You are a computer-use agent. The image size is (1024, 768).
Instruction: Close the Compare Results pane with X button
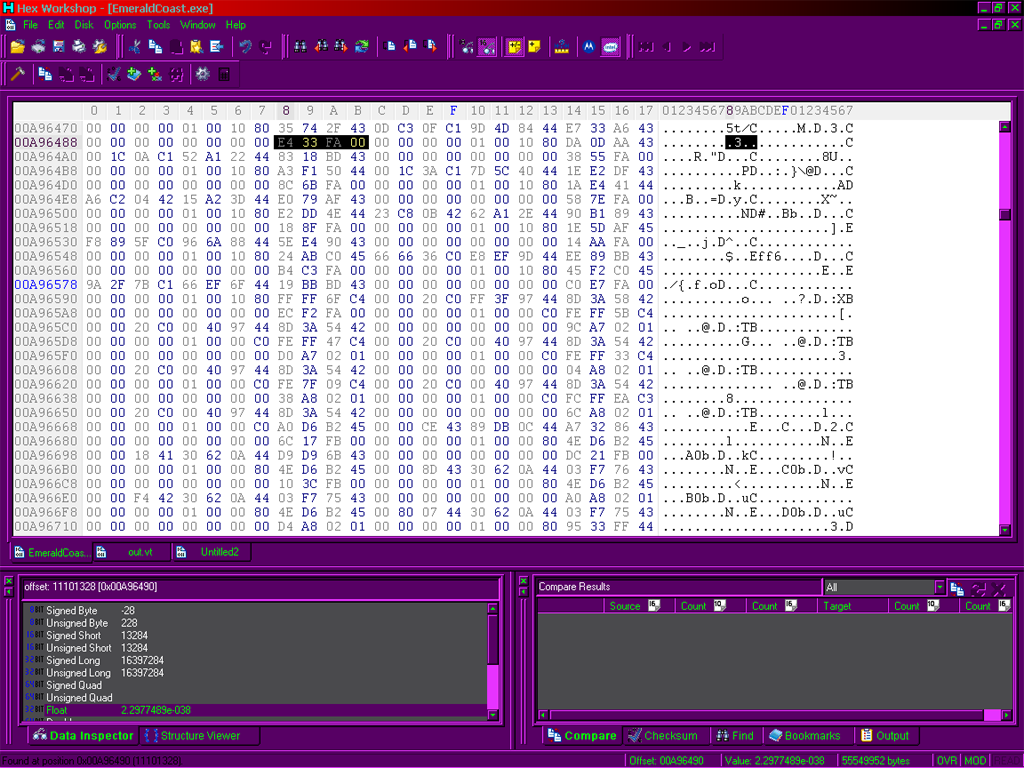pos(523,581)
